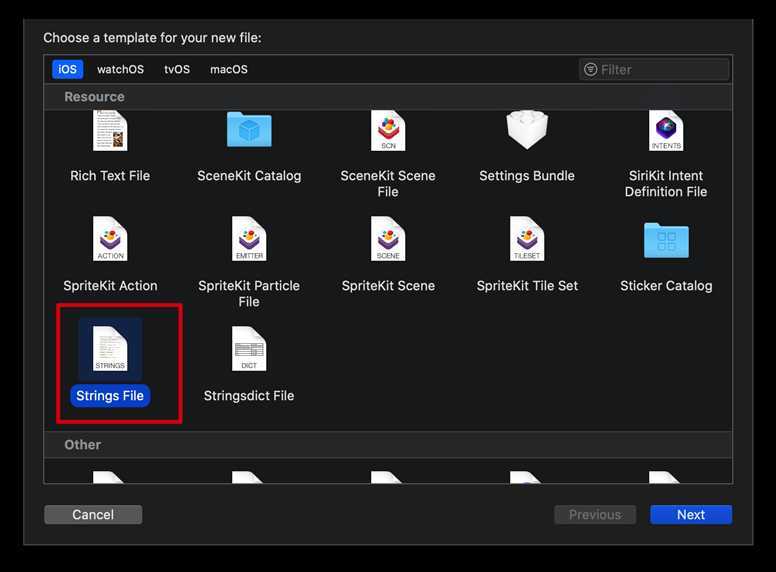This screenshot has width=776, height=572.
Task: Click the Next button
Action: click(x=691, y=515)
